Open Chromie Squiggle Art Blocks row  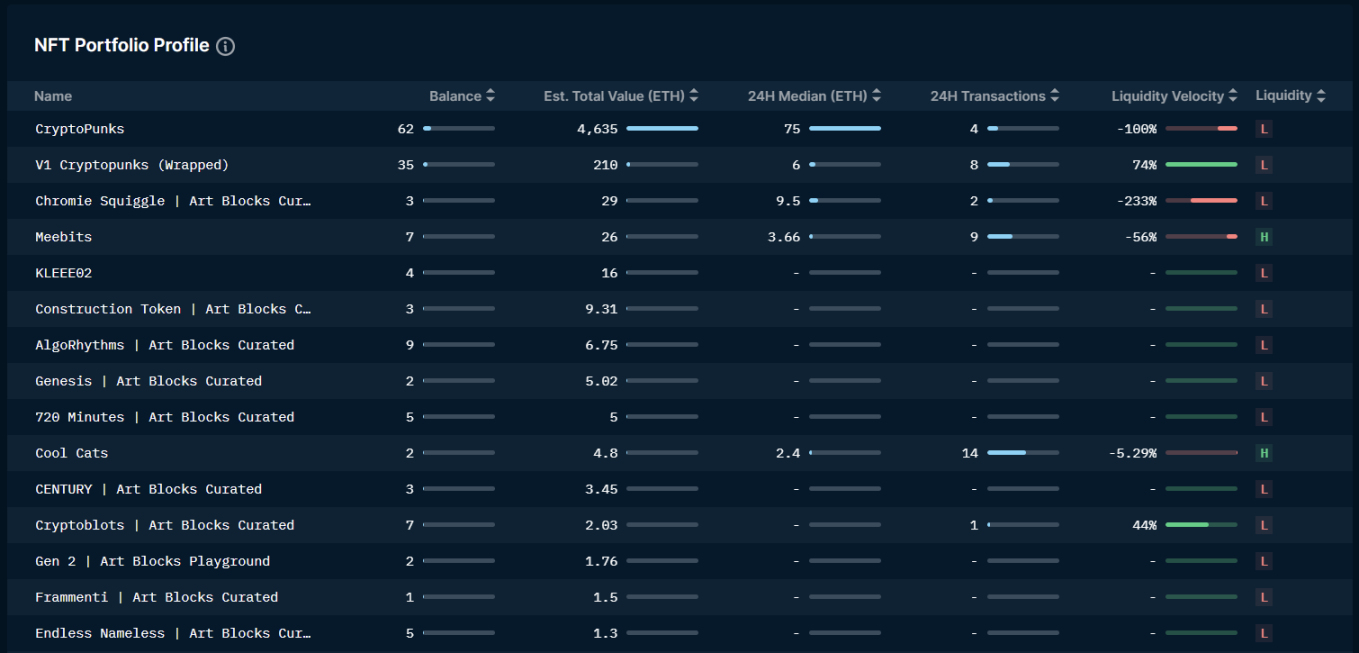pos(172,201)
